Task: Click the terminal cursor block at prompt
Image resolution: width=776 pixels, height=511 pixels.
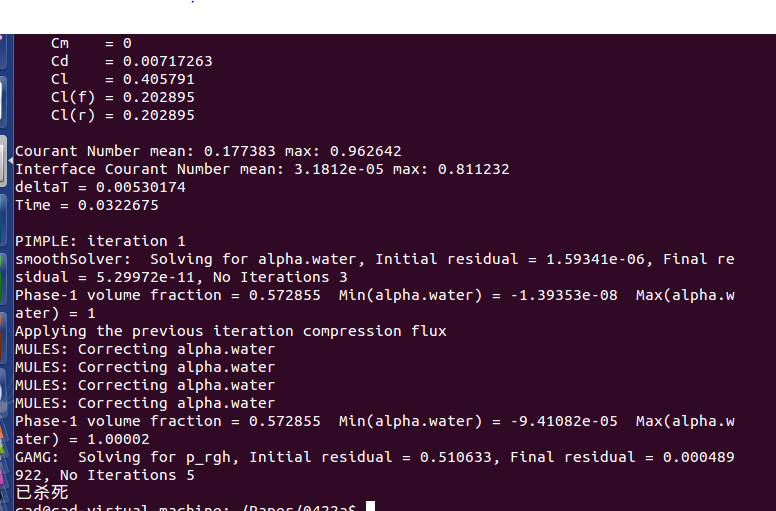Action: [x=370, y=507]
